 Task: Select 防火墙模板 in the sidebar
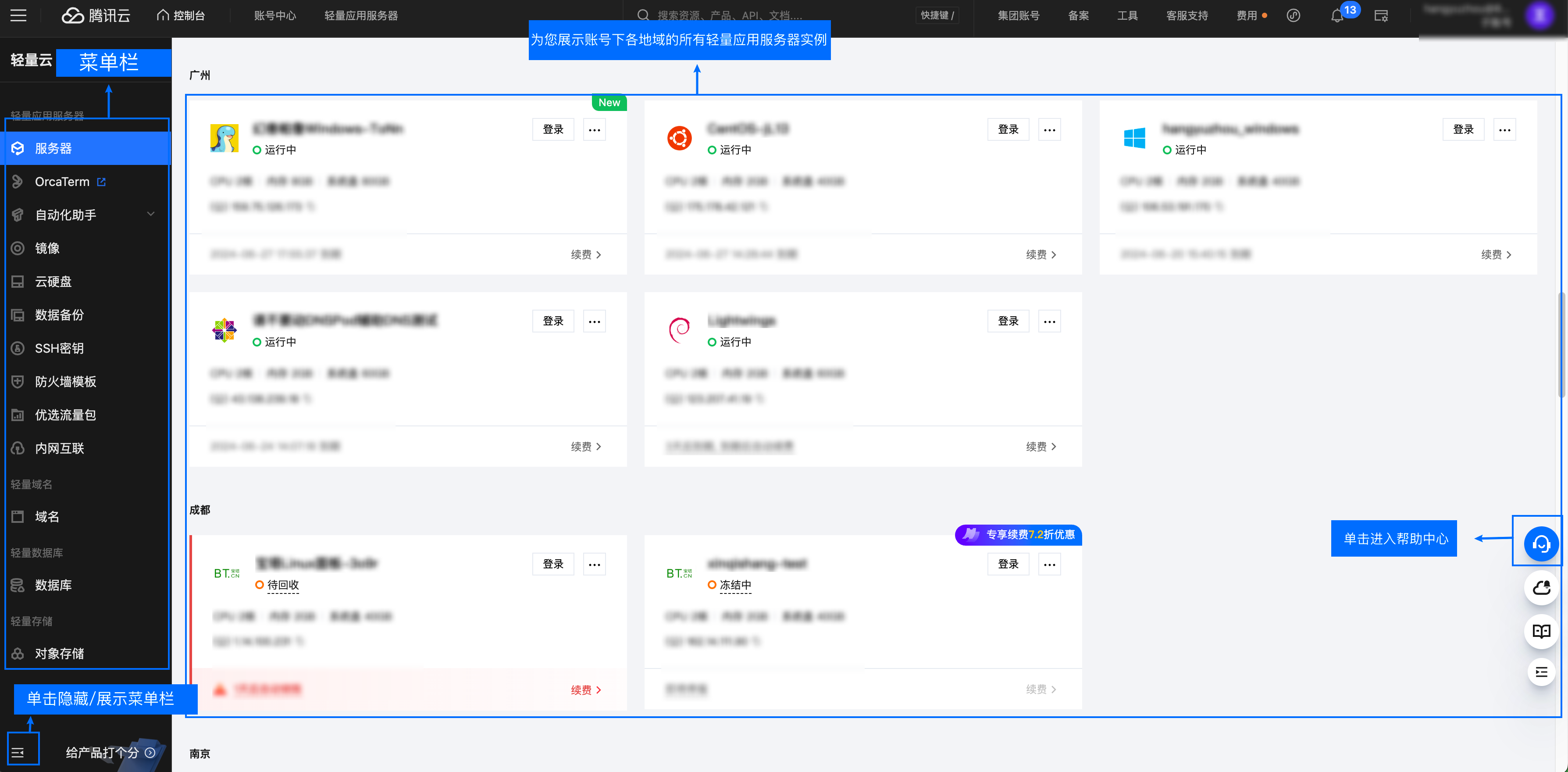(x=65, y=381)
